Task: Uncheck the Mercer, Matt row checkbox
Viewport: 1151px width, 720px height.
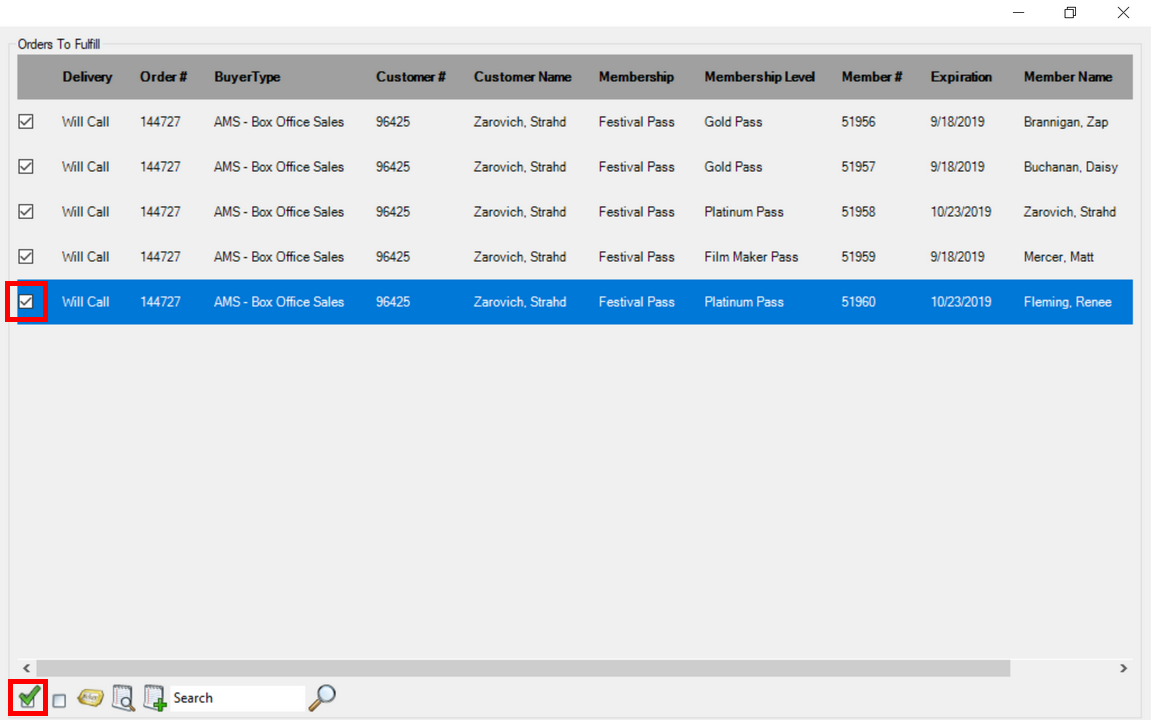Action: click(26, 256)
